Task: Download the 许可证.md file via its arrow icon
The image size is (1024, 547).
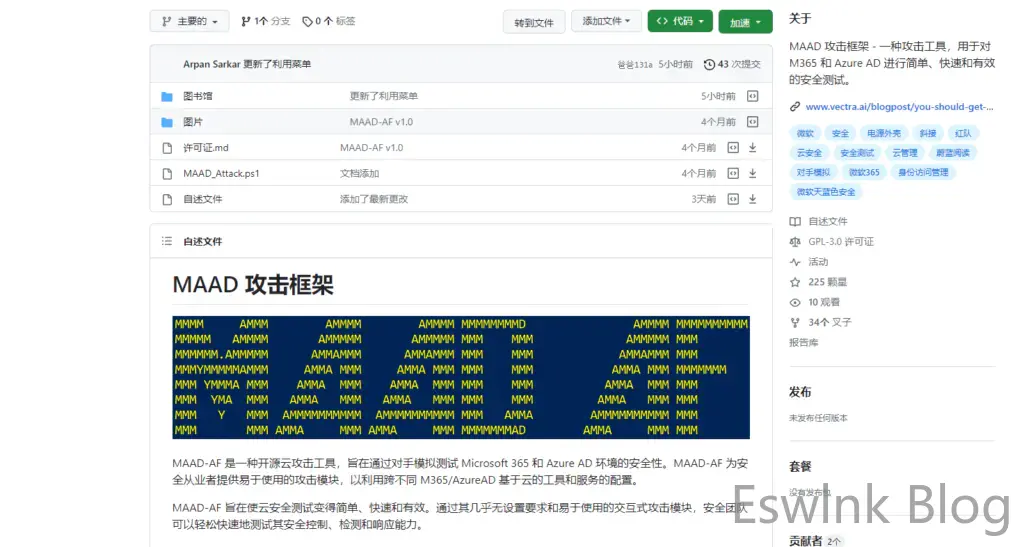Action: [752, 148]
